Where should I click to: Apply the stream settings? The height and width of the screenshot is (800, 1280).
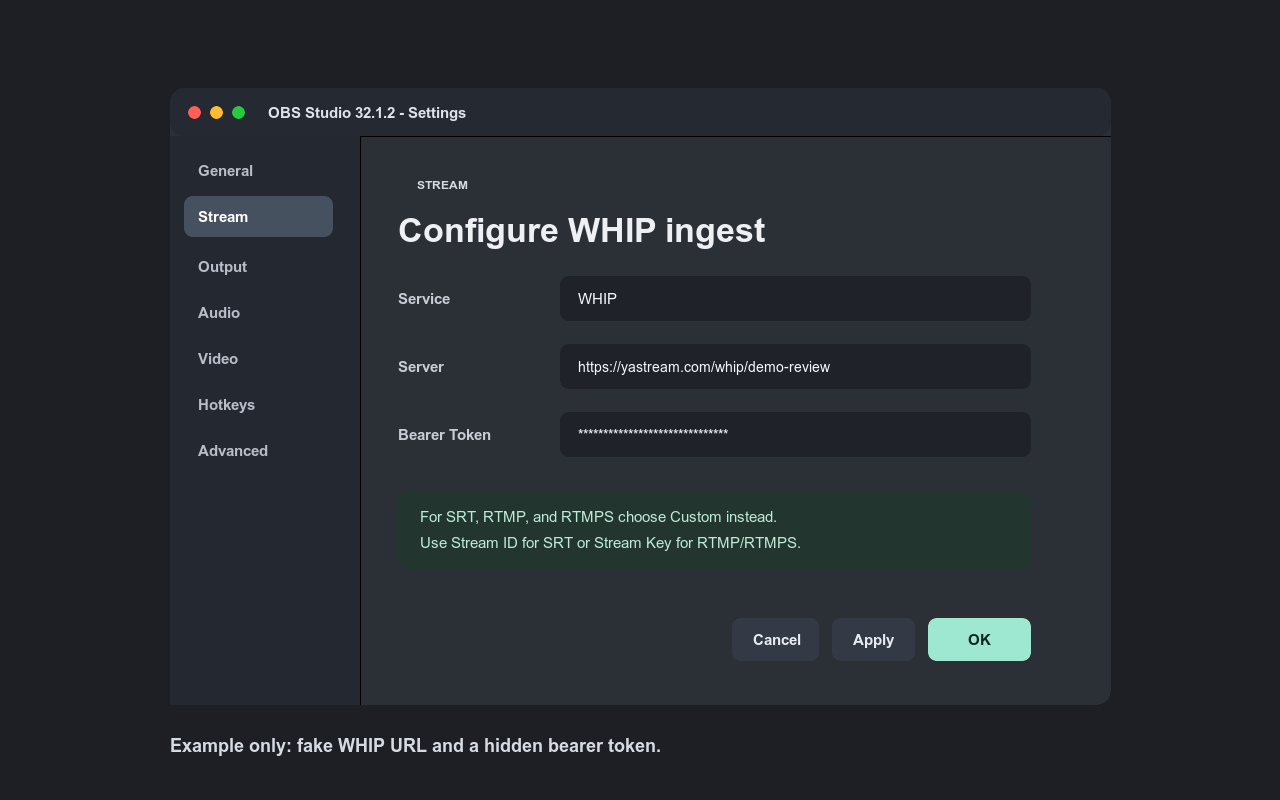coord(873,640)
